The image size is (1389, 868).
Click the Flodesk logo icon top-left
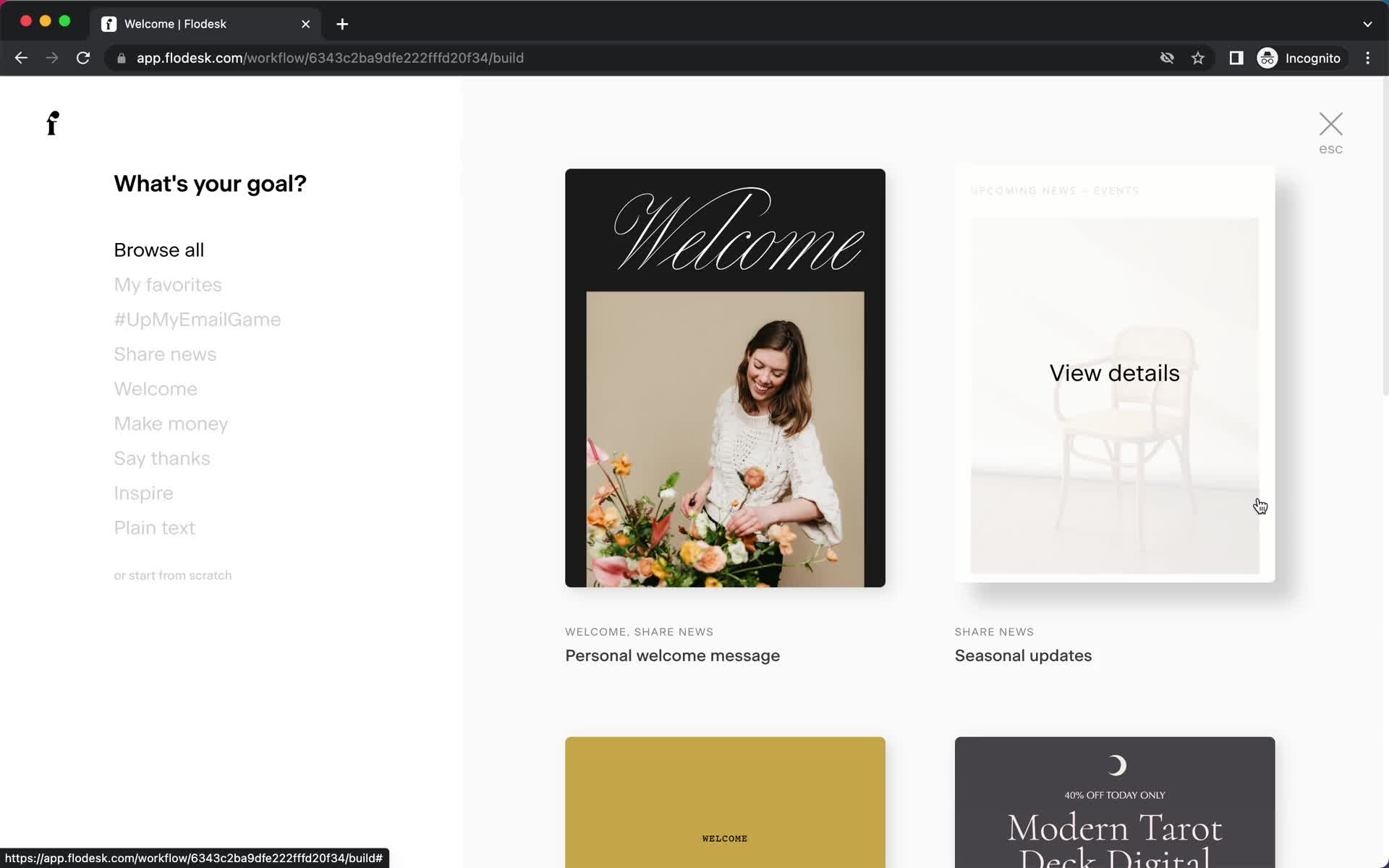(x=52, y=122)
